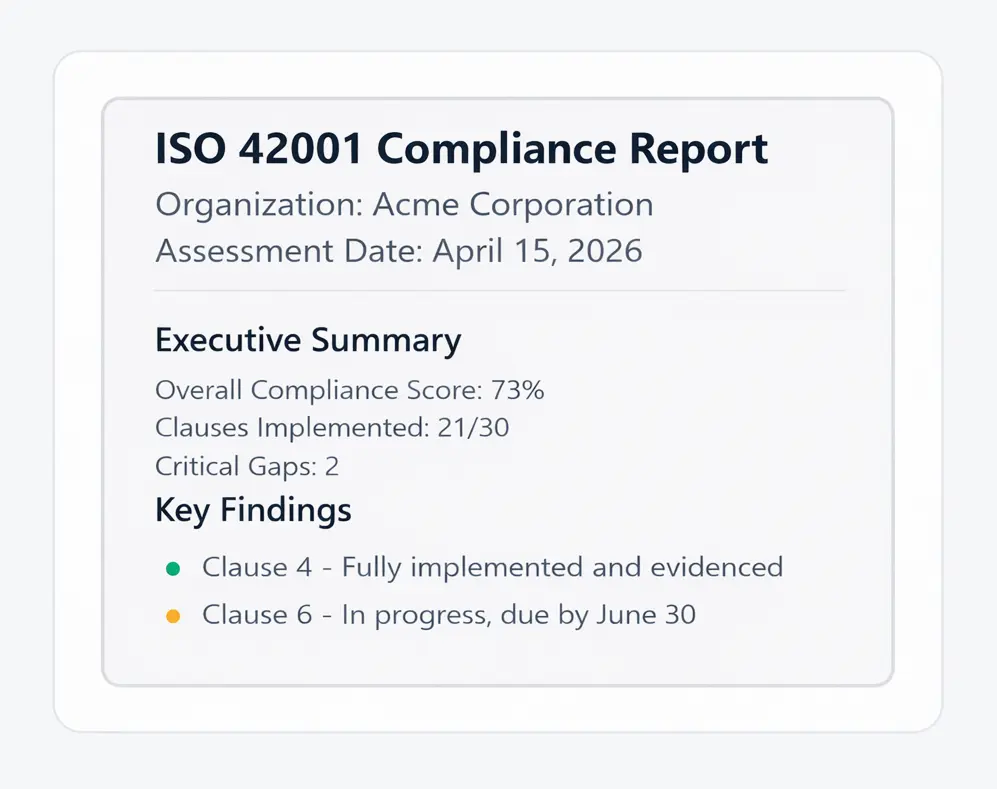
Task: Click the Critical Gaps line
Action: click(248, 466)
